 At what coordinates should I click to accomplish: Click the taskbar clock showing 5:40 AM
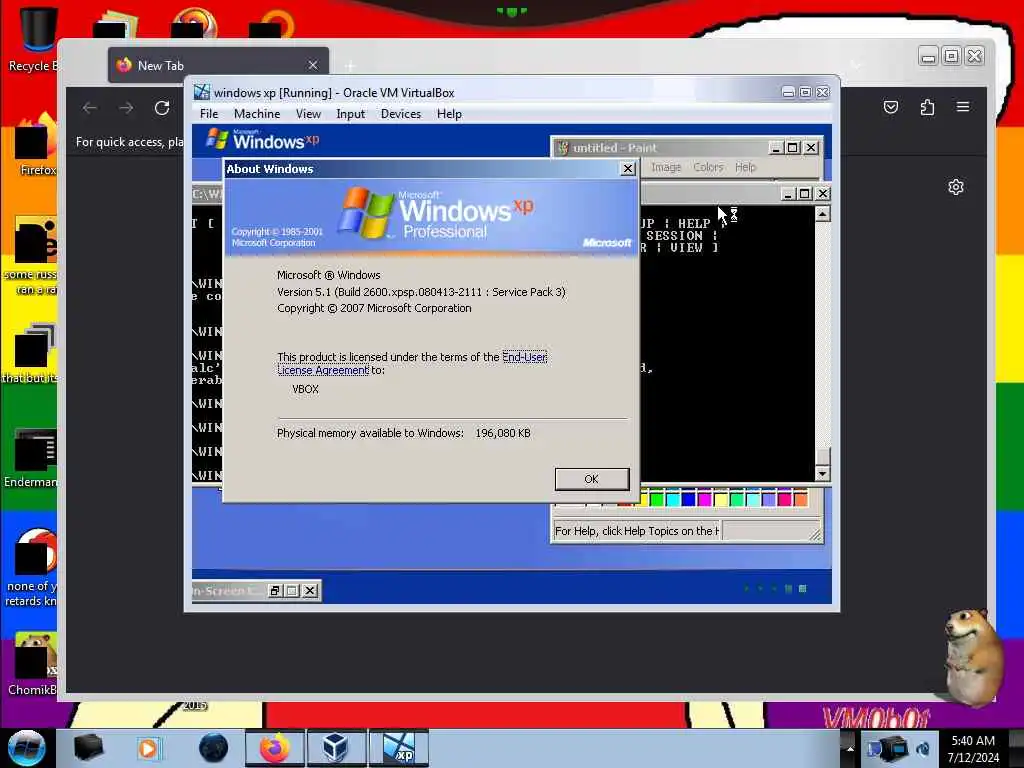point(973,749)
